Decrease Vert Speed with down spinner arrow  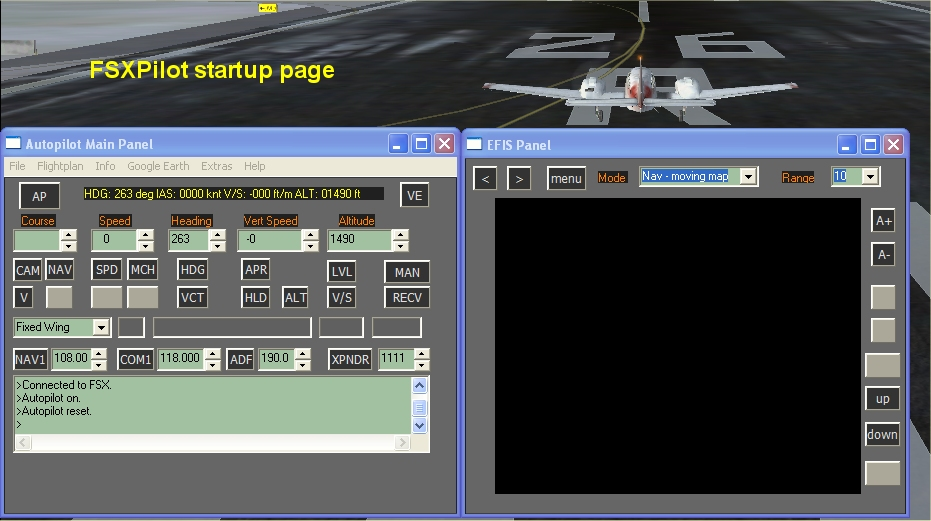click(310, 245)
